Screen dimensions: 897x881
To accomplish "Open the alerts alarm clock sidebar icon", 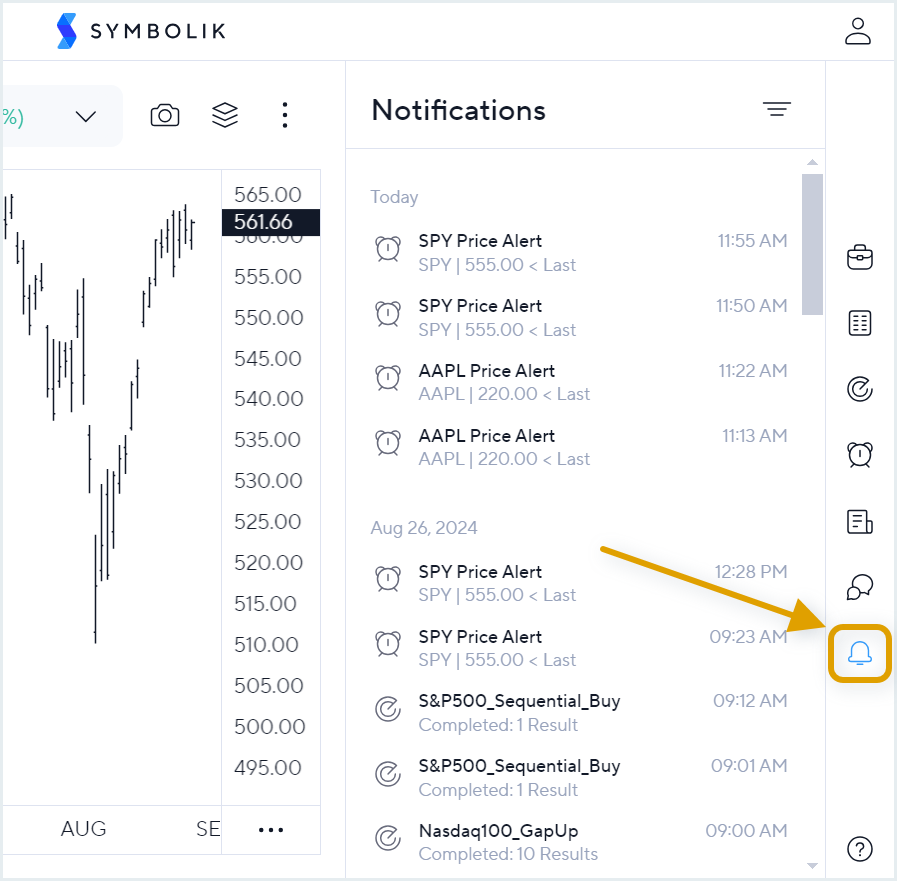I will tap(859, 454).
